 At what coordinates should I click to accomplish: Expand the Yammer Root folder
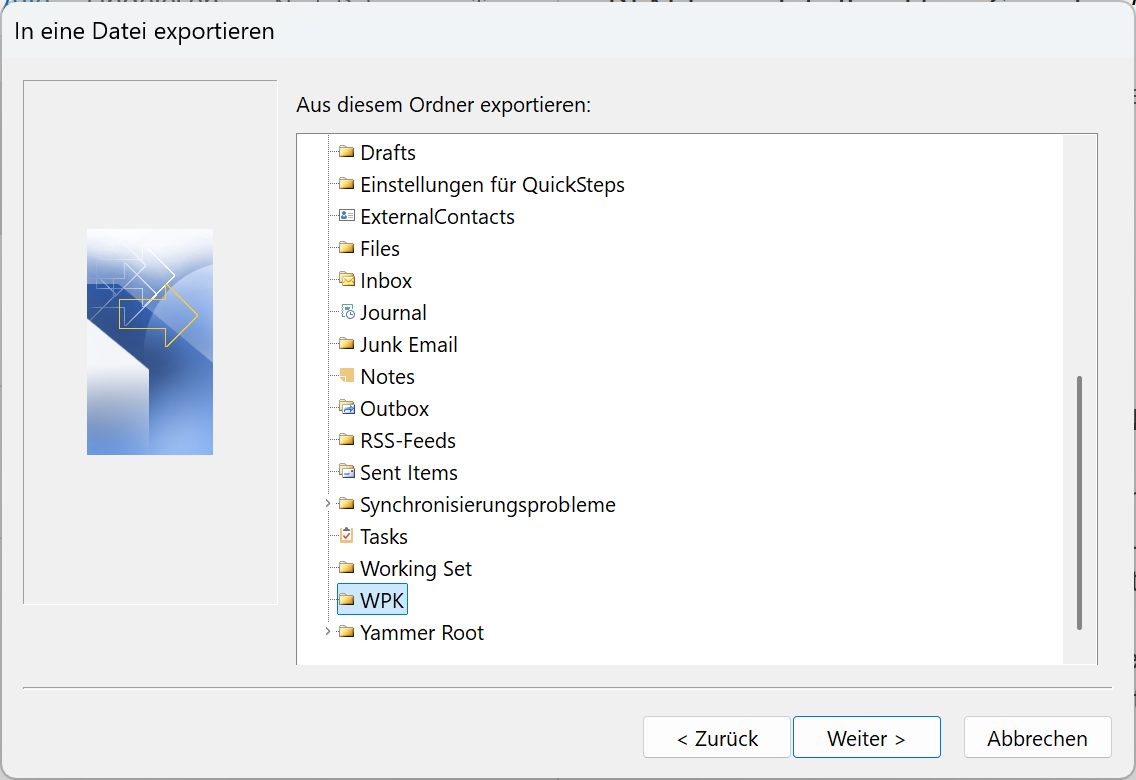point(327,632)
